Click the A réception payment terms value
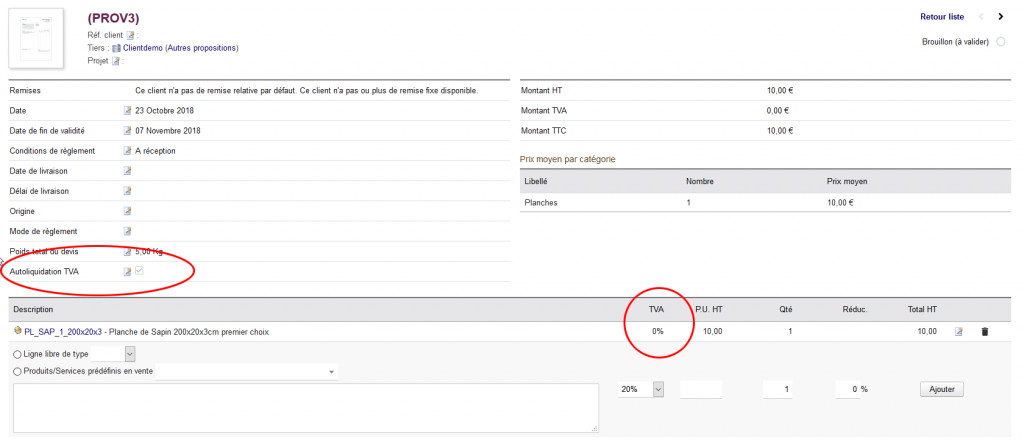The width and height of the screenshot is (1024, 442). [x=155, y=151]
